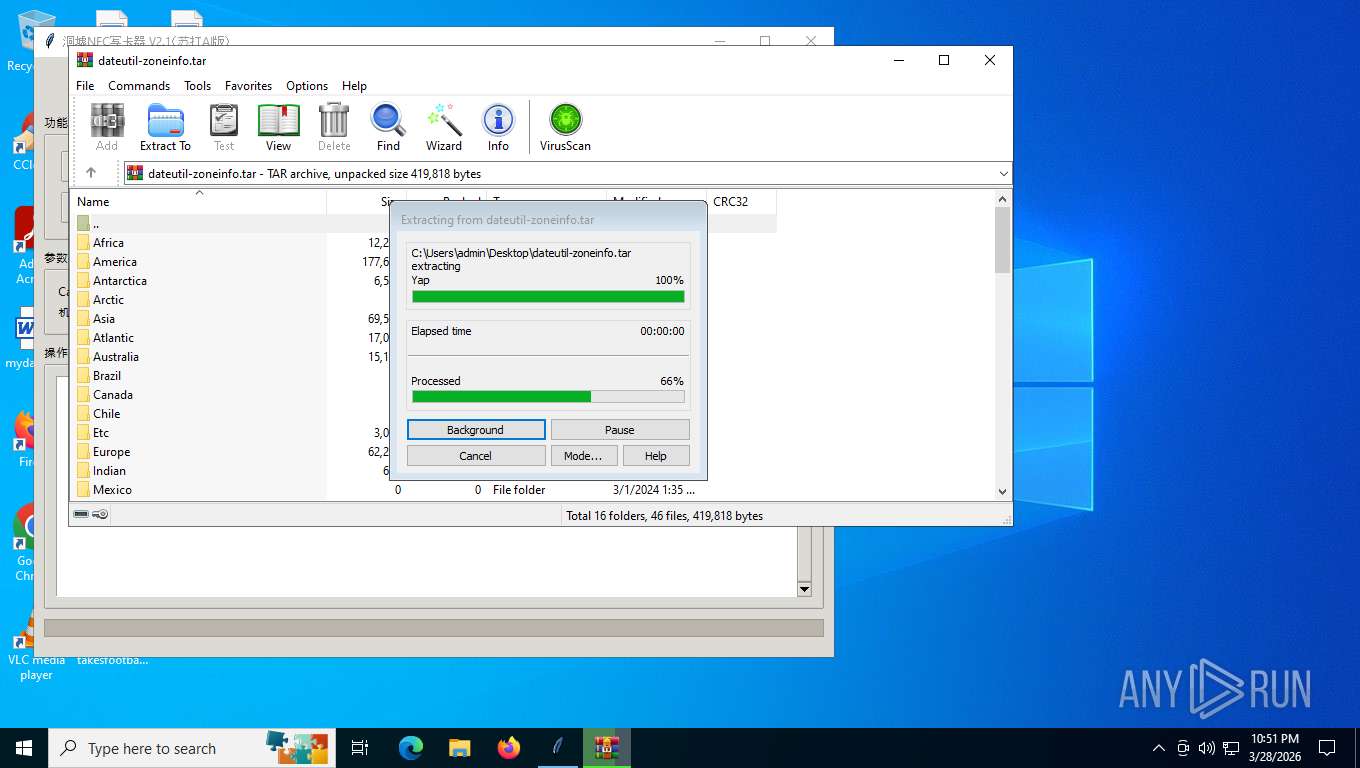Screen dimensions: 1360x768
Task: Click the Extract To toolbar icon
Action: 165,127
